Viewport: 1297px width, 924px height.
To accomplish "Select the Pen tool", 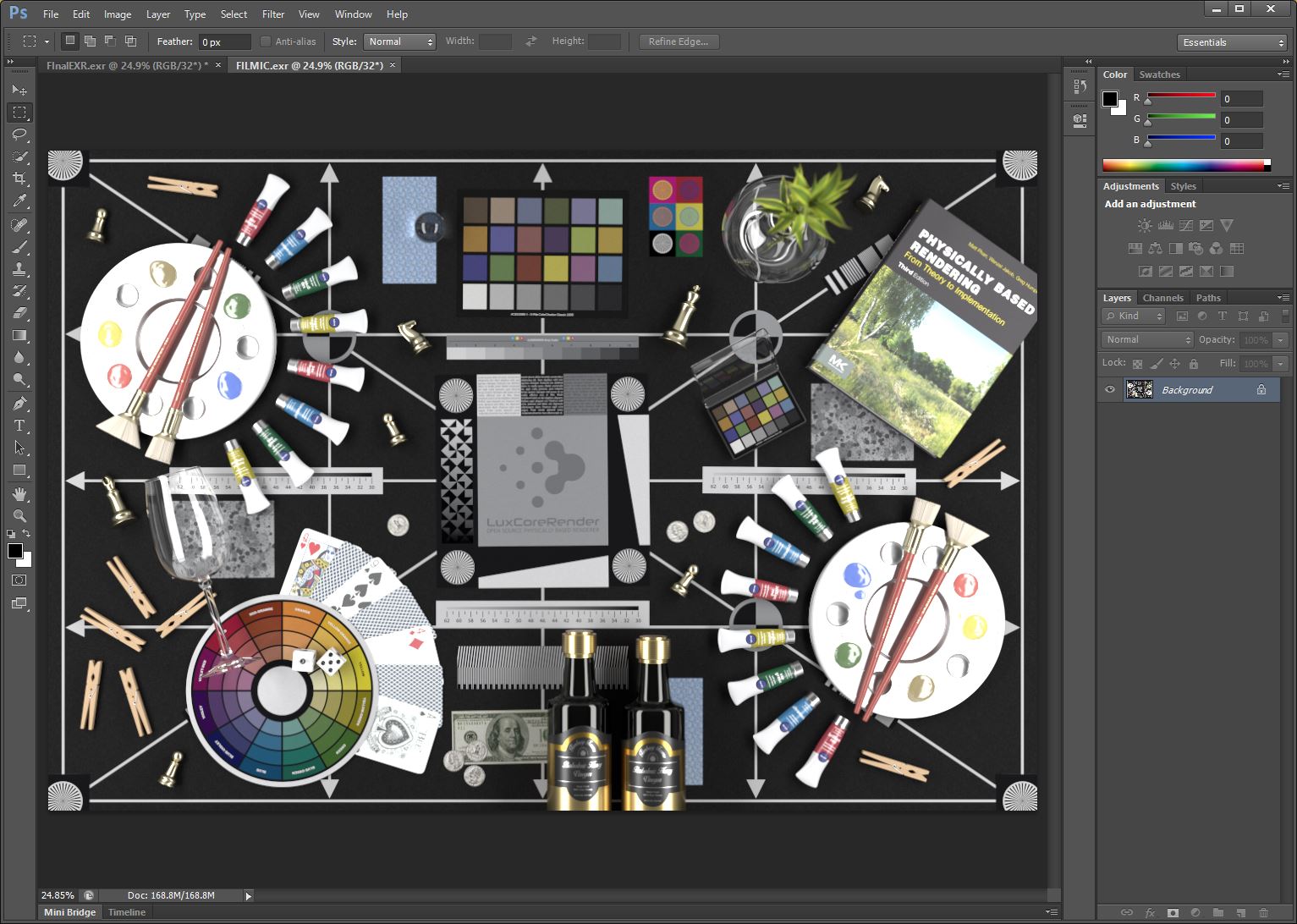I will 19,403.
